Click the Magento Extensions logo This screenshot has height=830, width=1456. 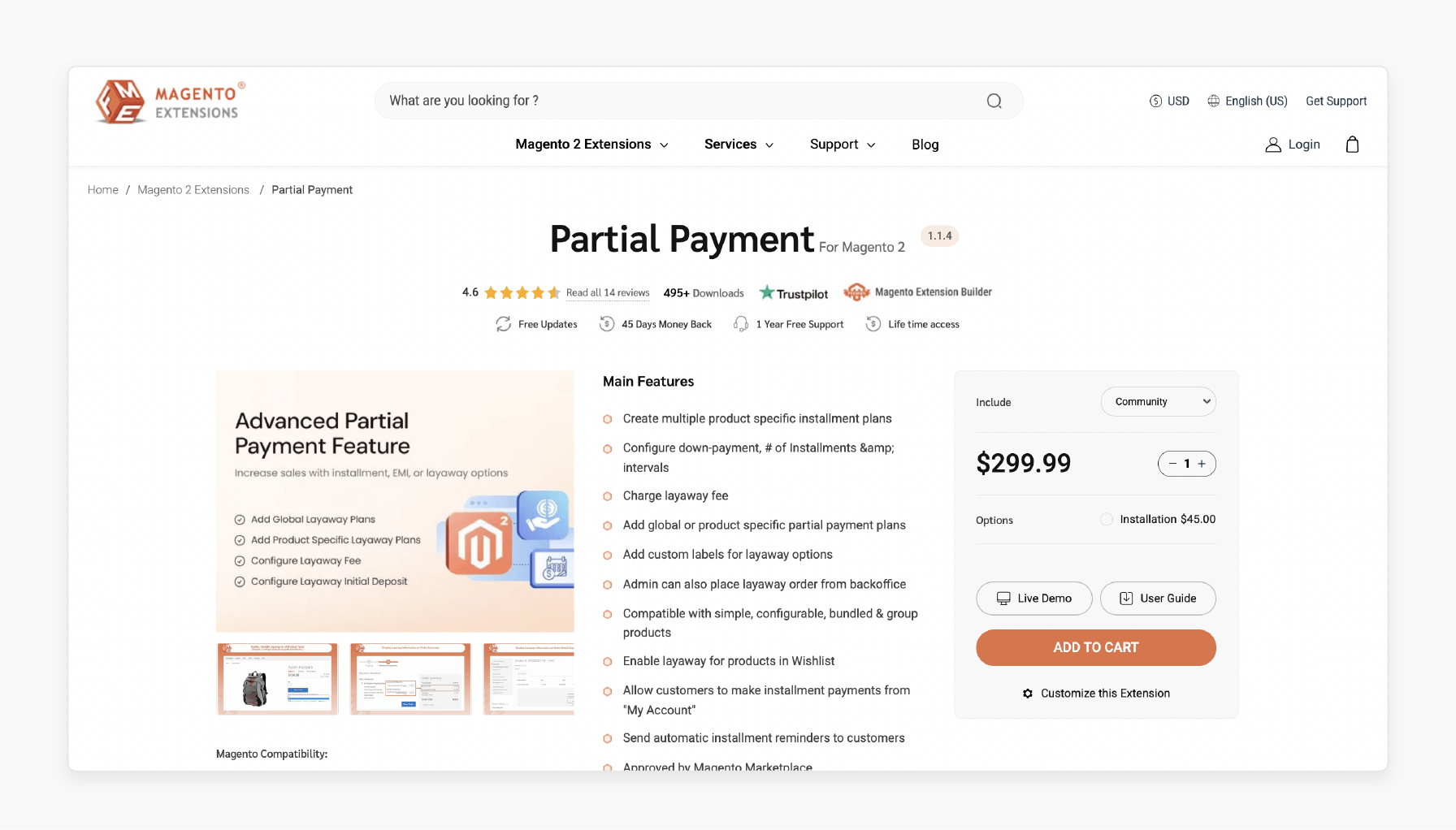[171, 102]
